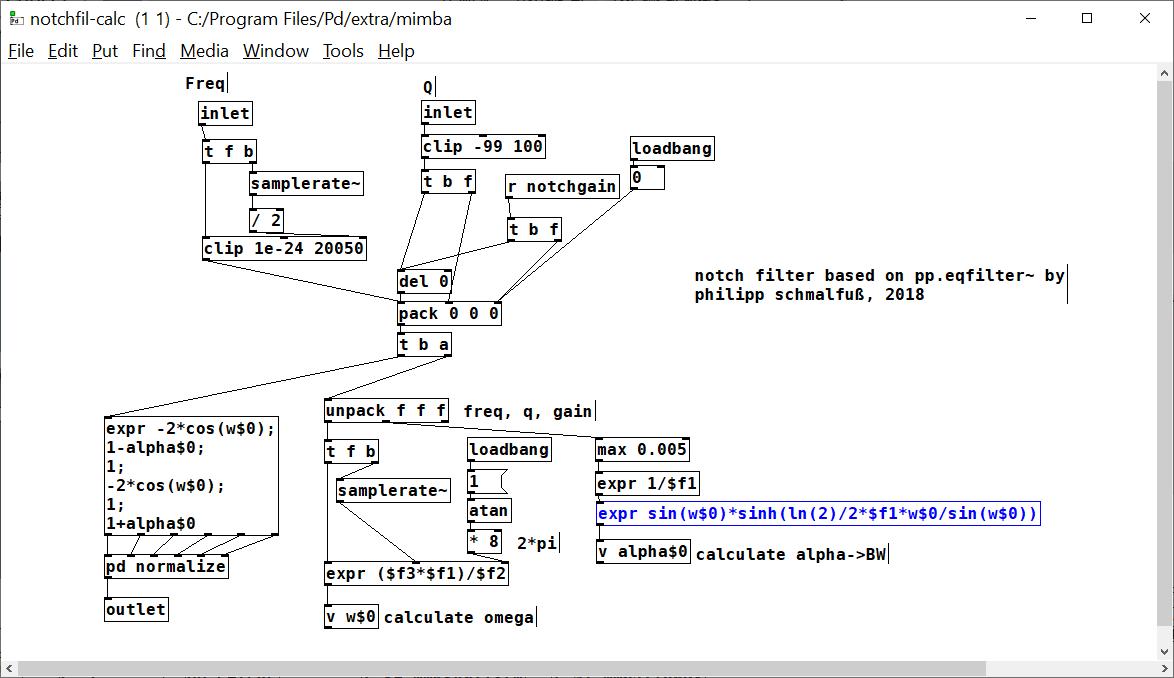The width and height of the screenshot is (1174, 678).
Task: Select the del 0 object
Action: pyautogui.click(x=425, y=282)
